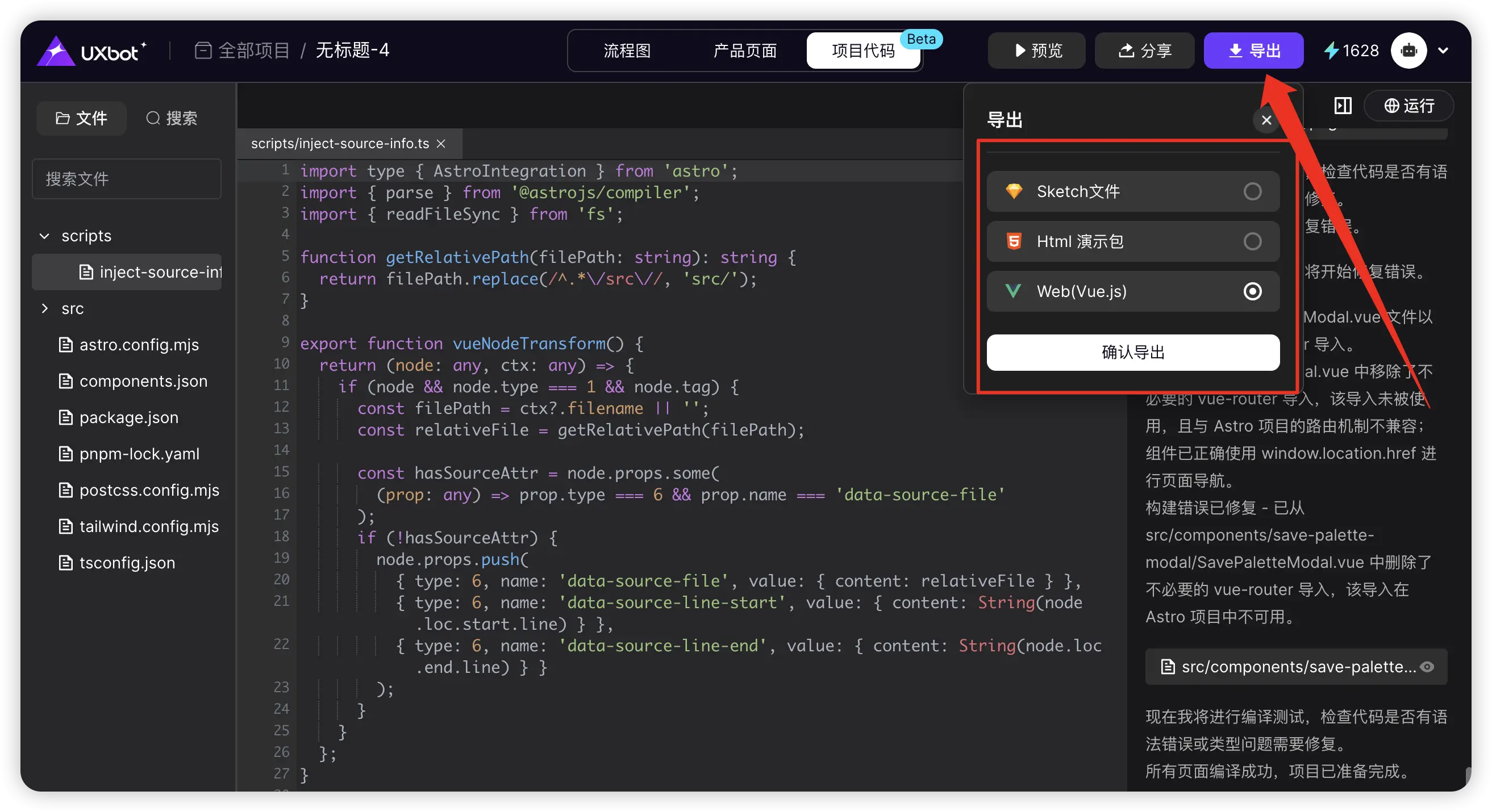Open the account dropdown arrow next to avatar

click(x=1443, y=51)
